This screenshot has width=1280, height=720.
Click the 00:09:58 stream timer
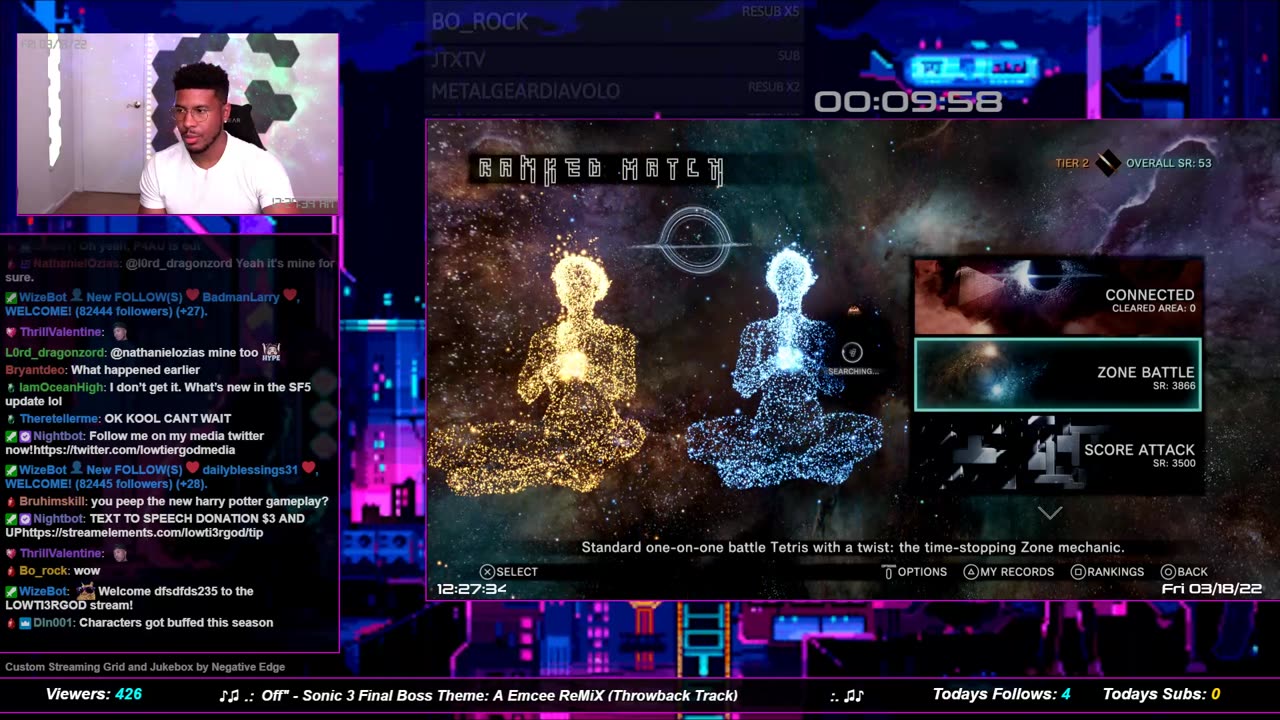908,102
